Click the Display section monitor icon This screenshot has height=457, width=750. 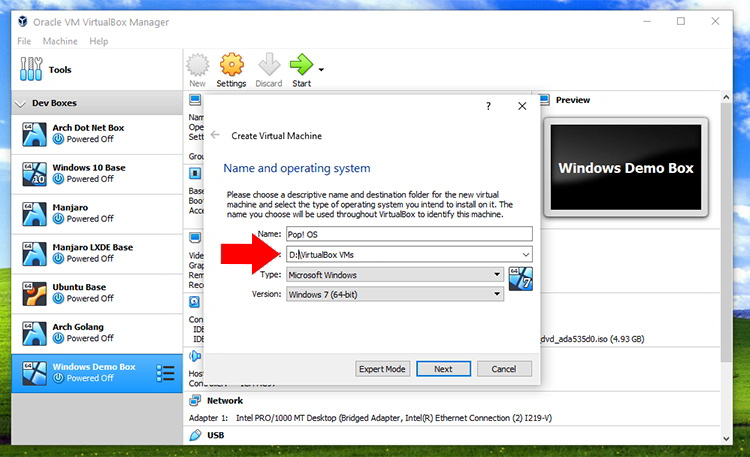tap(195, 237)
